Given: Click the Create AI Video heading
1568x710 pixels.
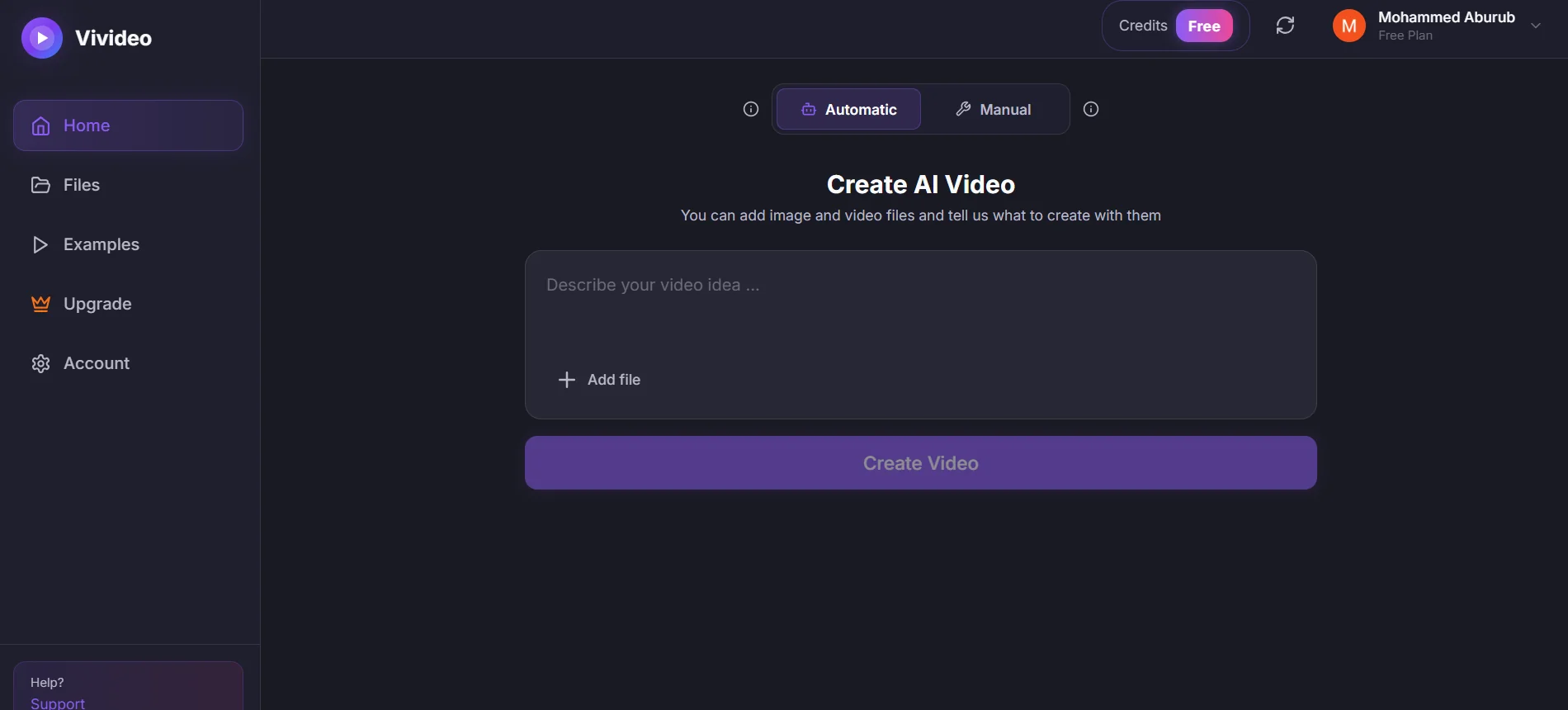Looking at the screenshot, I should 921,184.
